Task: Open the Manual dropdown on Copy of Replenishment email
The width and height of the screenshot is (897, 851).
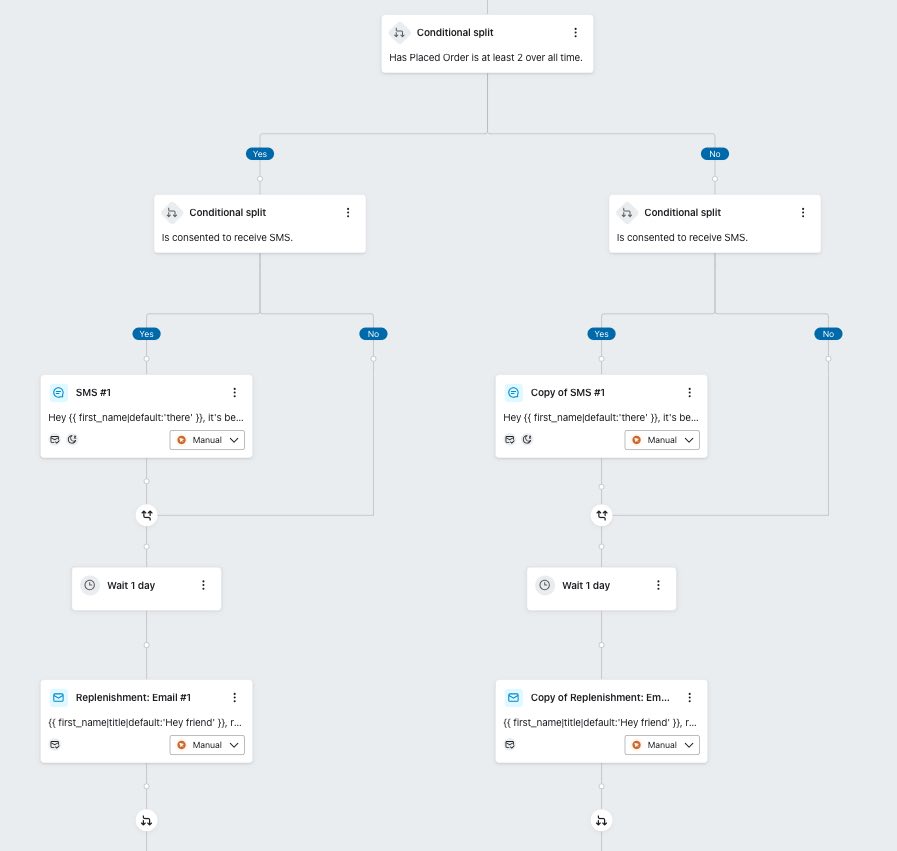Action: [662, 744]
